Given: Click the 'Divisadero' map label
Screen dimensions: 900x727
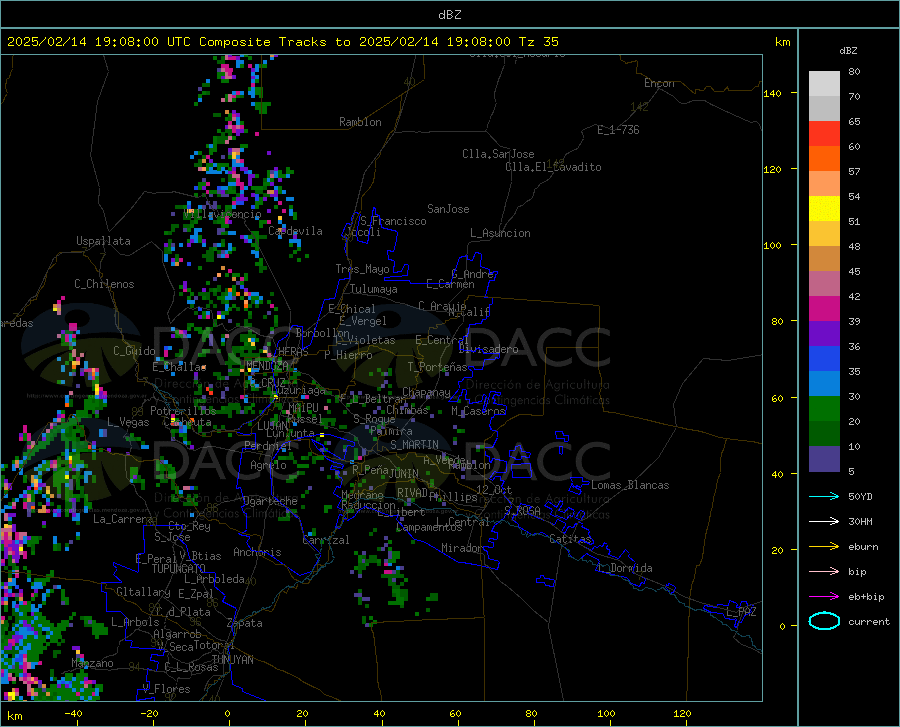Looking at the screenshot, I should 488,349.
